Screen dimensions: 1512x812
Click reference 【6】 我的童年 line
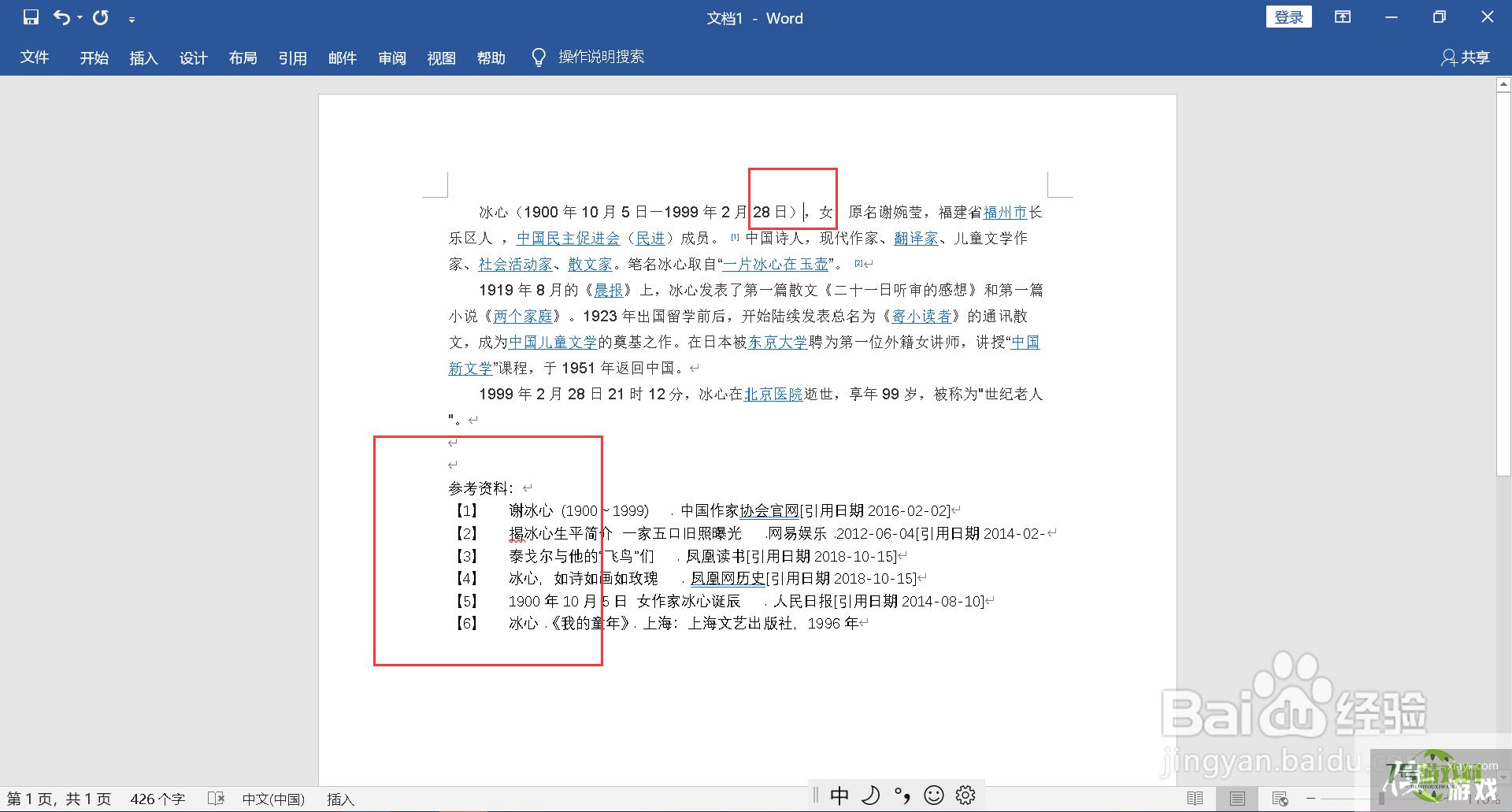(658, 623)
